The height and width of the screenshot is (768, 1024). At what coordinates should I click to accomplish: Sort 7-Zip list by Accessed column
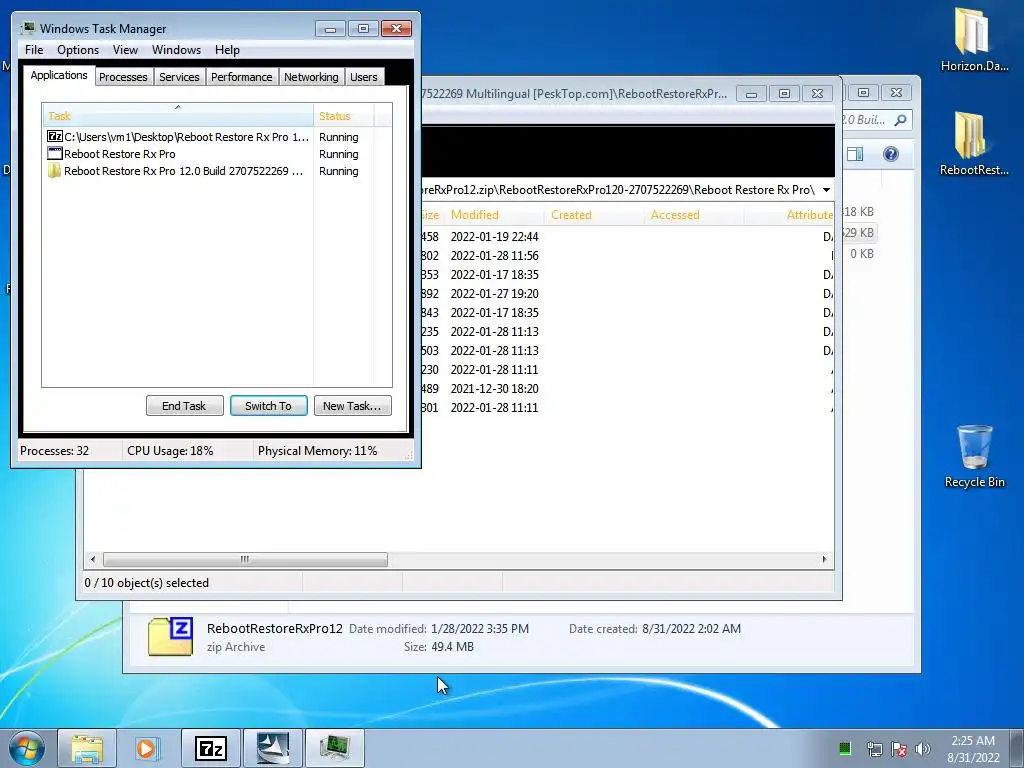[694, 215]
